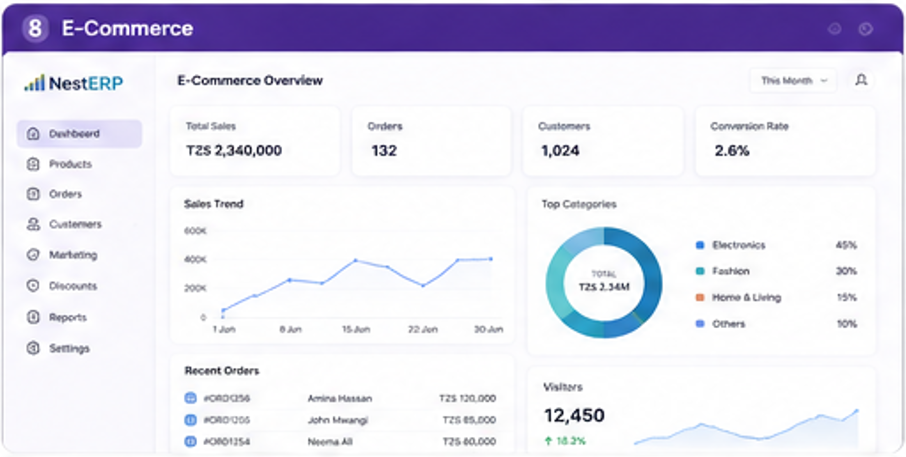Image resolution: width=906 pixels, height=457 pixels.
Task: Click the Home & Living legend color square
Action: (700, 298)
